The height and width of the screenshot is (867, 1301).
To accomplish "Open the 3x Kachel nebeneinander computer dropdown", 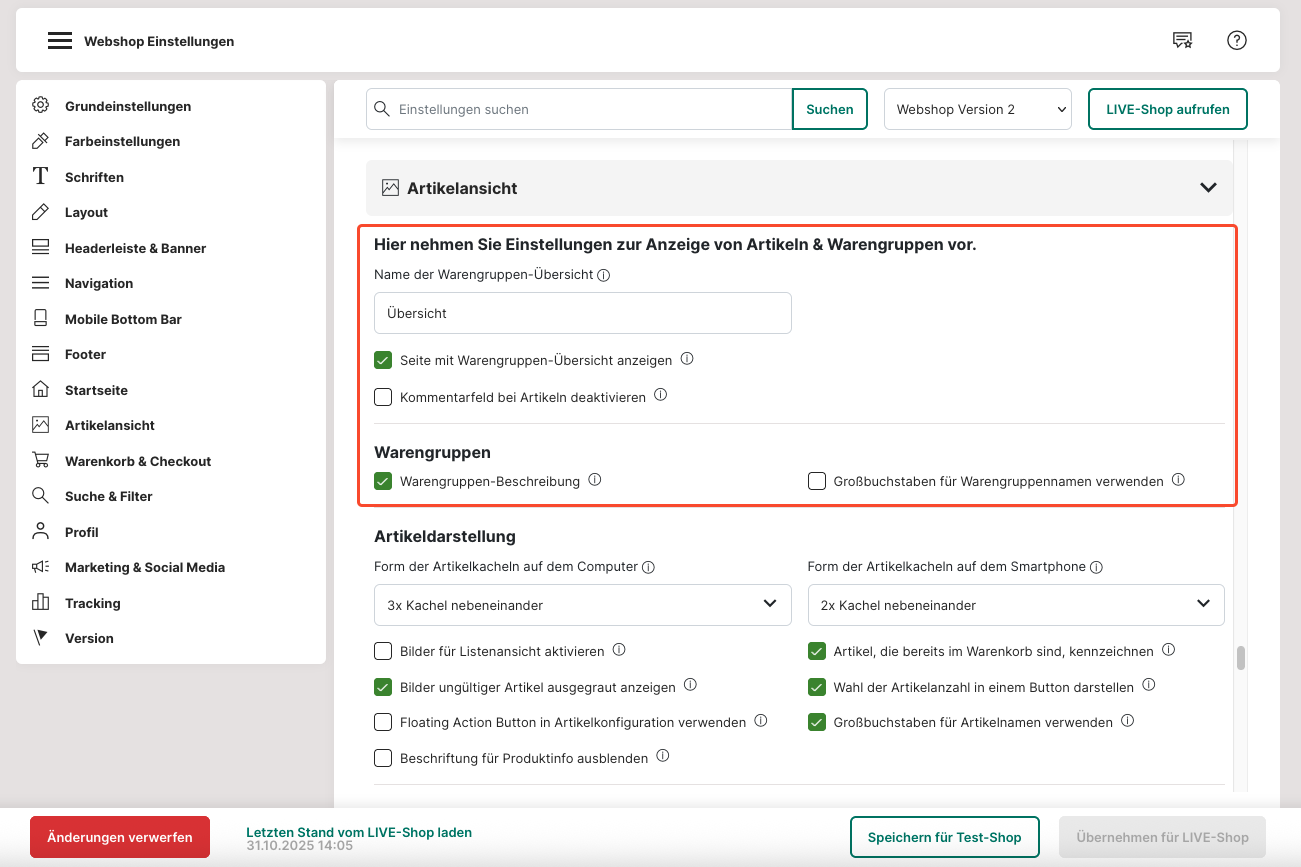I will [x=582, y=605].
